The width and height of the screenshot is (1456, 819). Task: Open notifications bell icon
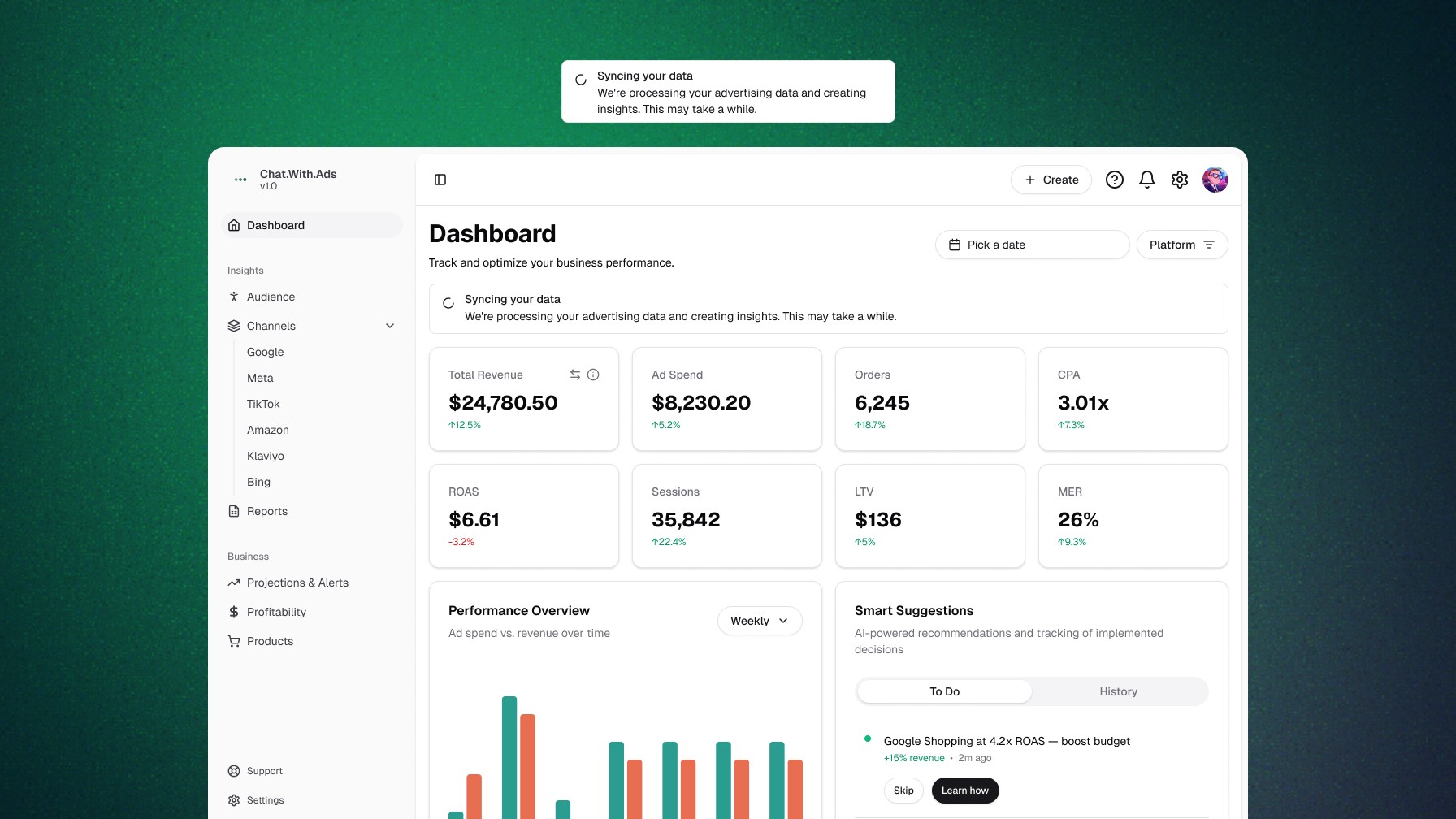pyautogui.click(x=1147, y=180)
